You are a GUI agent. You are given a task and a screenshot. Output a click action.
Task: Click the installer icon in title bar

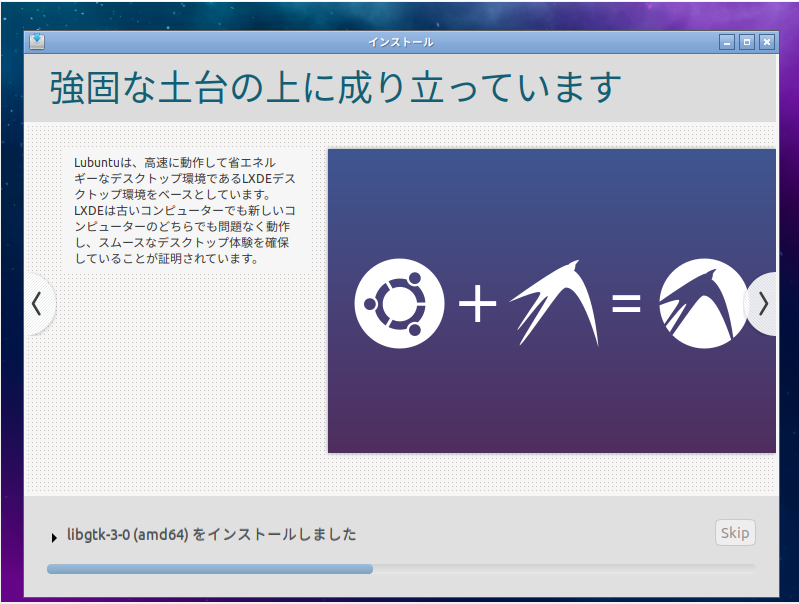(37, 42)
